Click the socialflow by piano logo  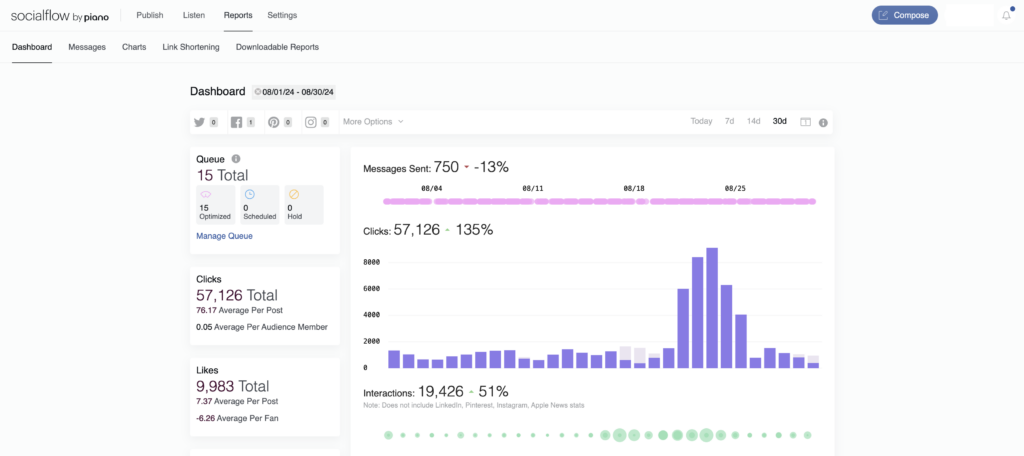click(59, 16)
